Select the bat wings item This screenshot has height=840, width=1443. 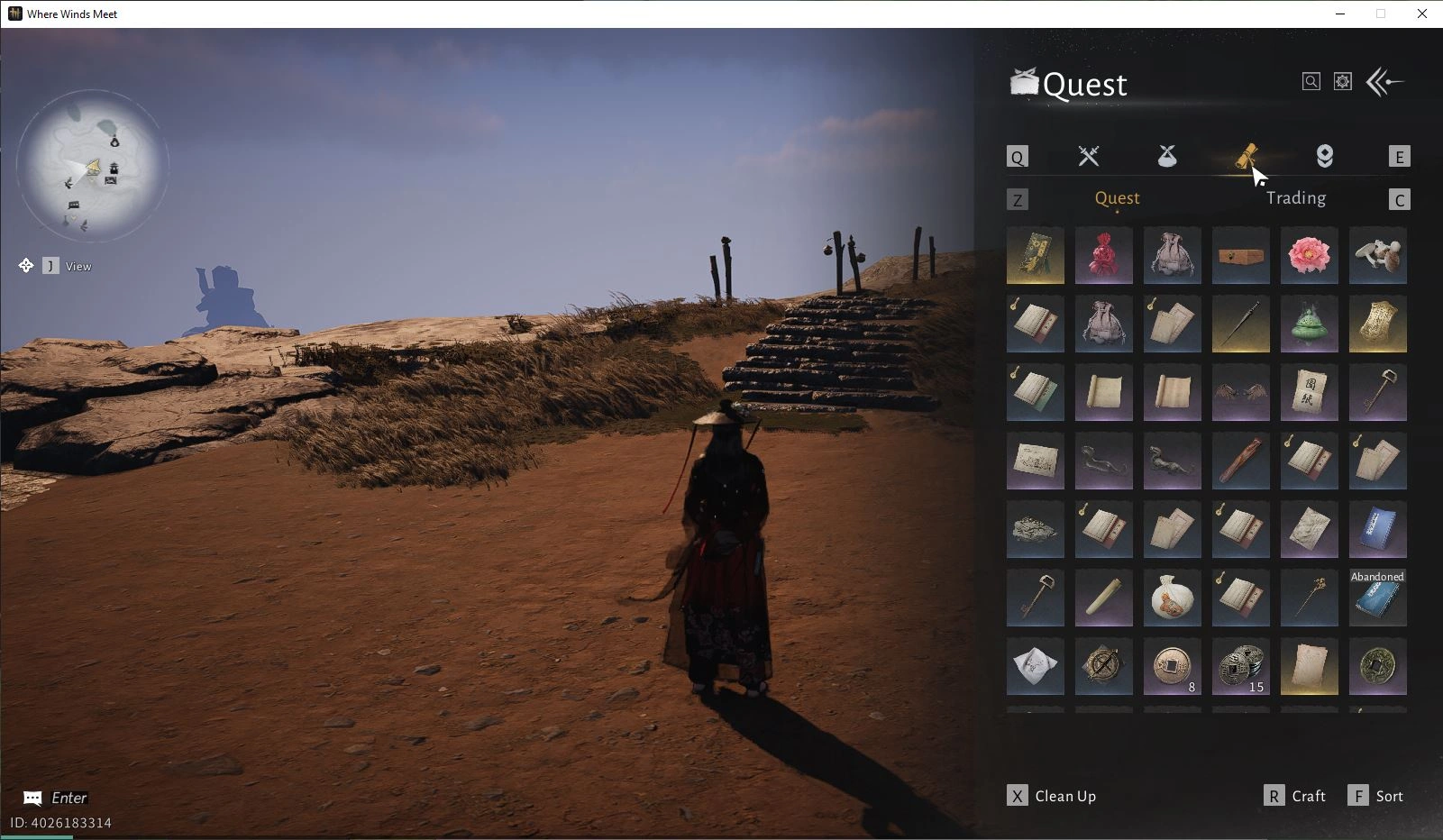click(1240, 392)
